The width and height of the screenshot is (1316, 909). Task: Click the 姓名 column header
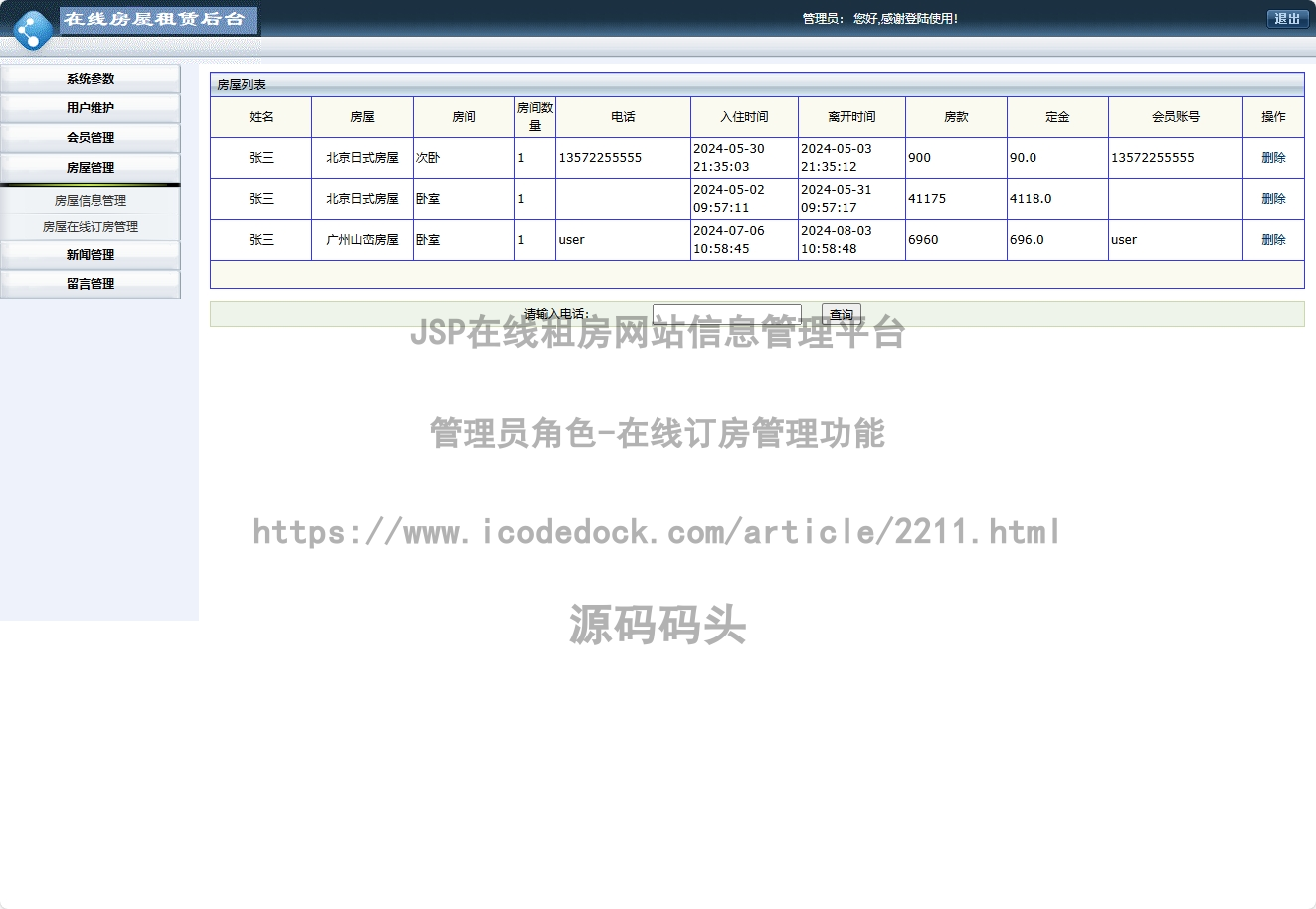(261, 117)
